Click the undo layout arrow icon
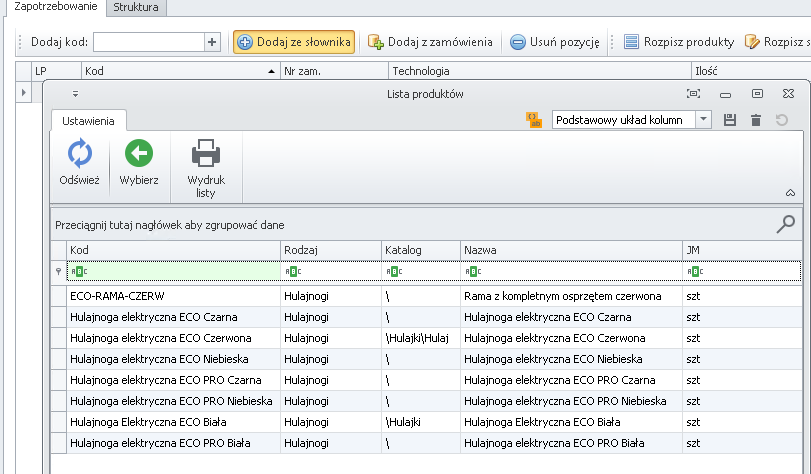The height and width of the screenshot is (474, 811). point(782,120)
